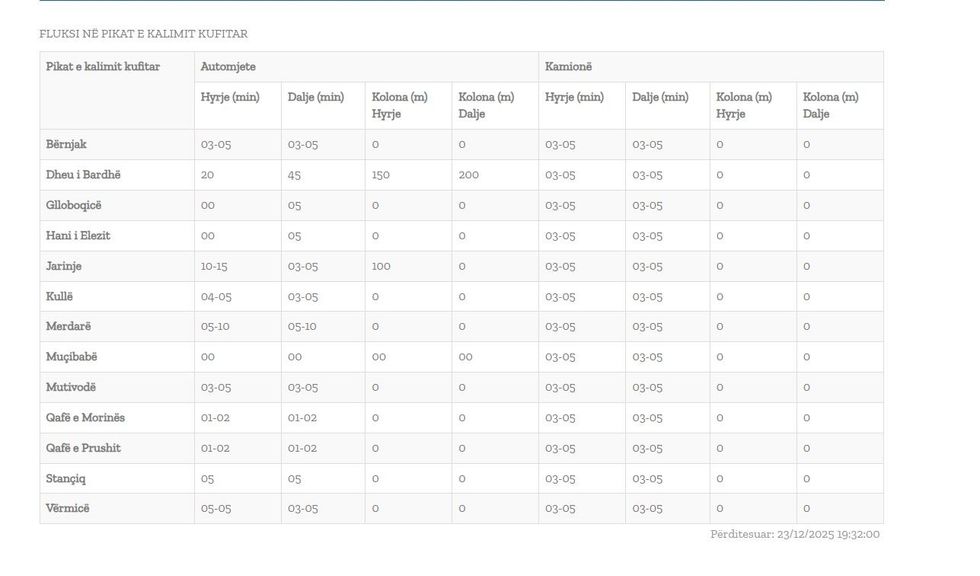Click the 'FLUKSI NË PIKAT E KALIMIT KUFITAR' heading
Viewport: 980px width, 576px height.
(x=143, y=34)
